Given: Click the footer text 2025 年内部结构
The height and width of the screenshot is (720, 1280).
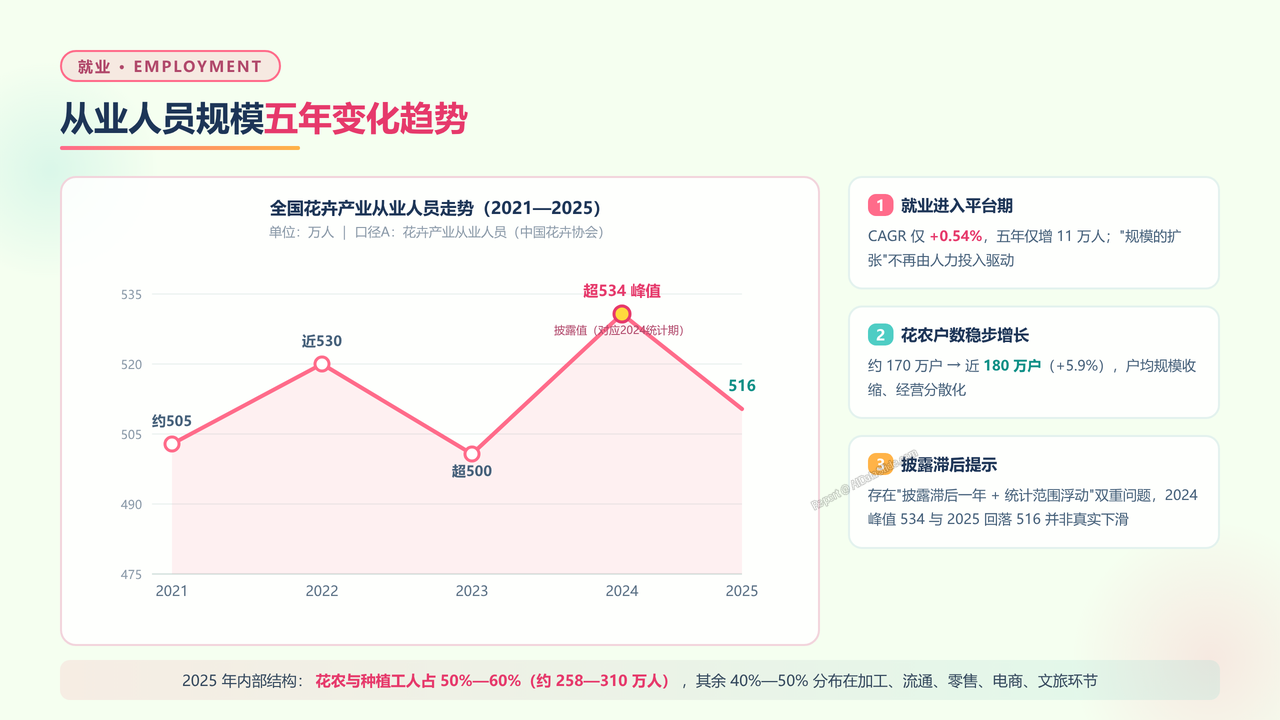Looking at the screenshot, I should click(242, 681).
